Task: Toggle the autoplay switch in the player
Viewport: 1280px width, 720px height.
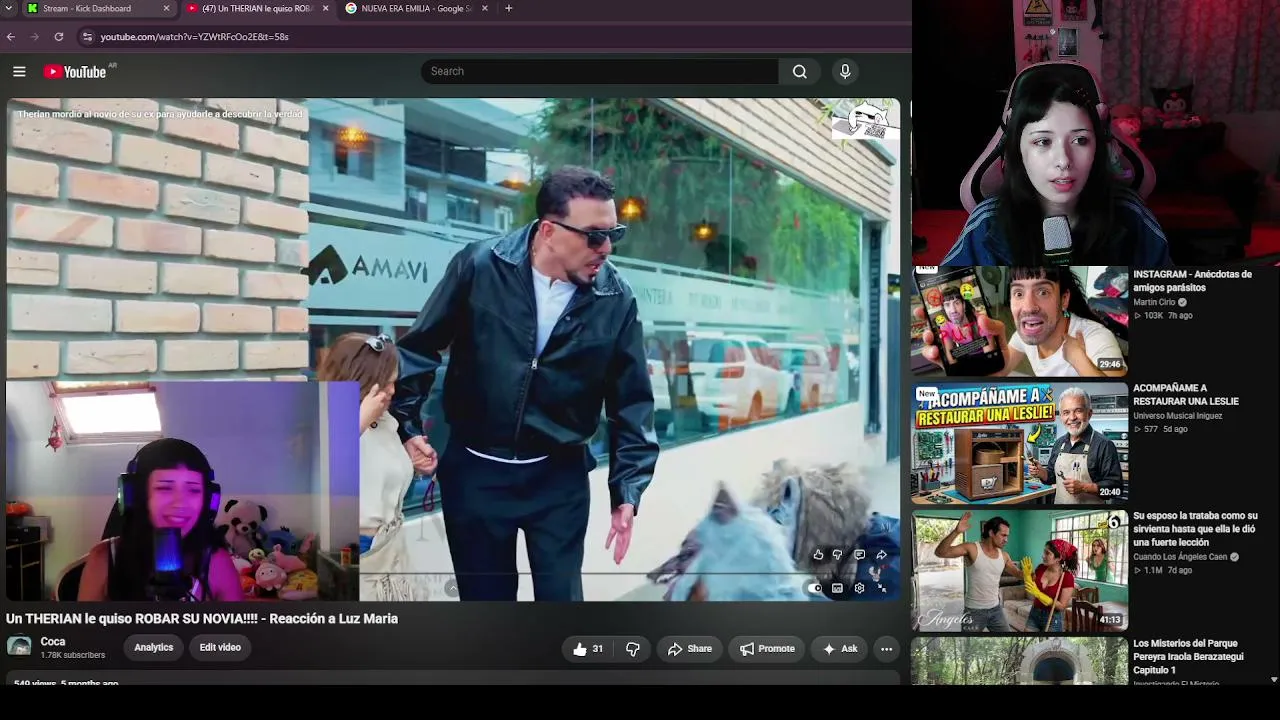Action: click(815, 588)
